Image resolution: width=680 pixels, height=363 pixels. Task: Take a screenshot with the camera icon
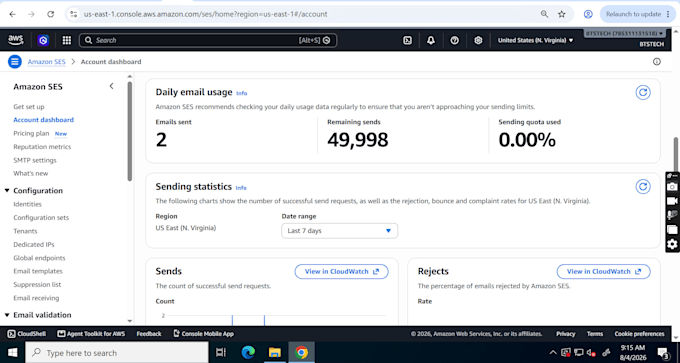672,186
